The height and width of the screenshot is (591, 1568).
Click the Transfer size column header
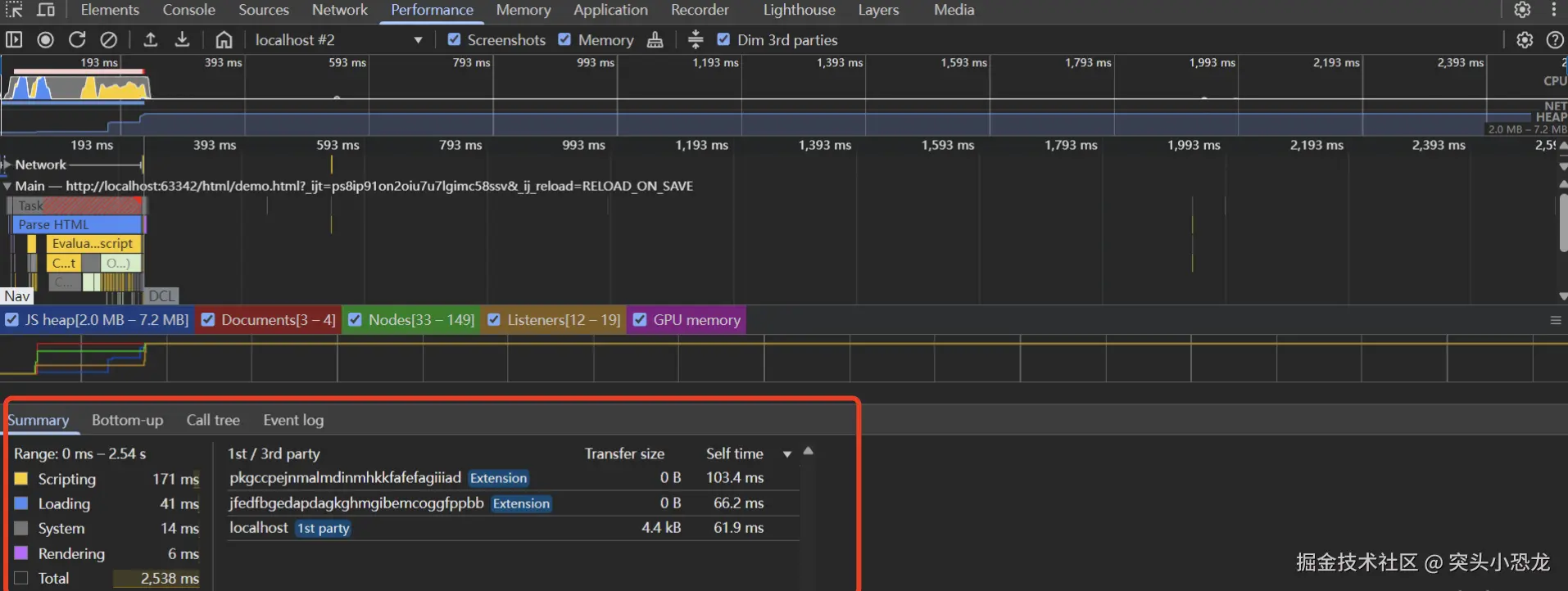click(624, 453)
